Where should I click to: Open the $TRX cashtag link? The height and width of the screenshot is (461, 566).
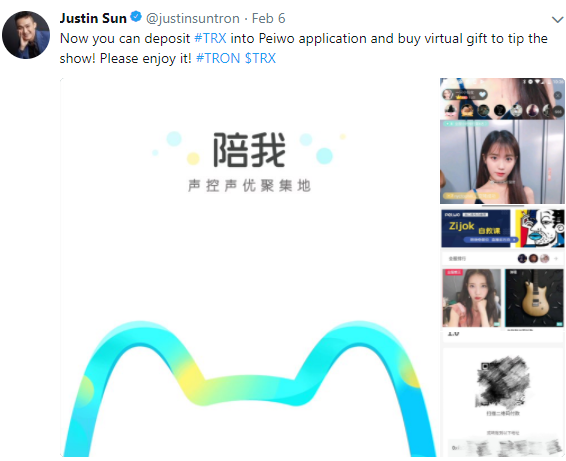260,58
